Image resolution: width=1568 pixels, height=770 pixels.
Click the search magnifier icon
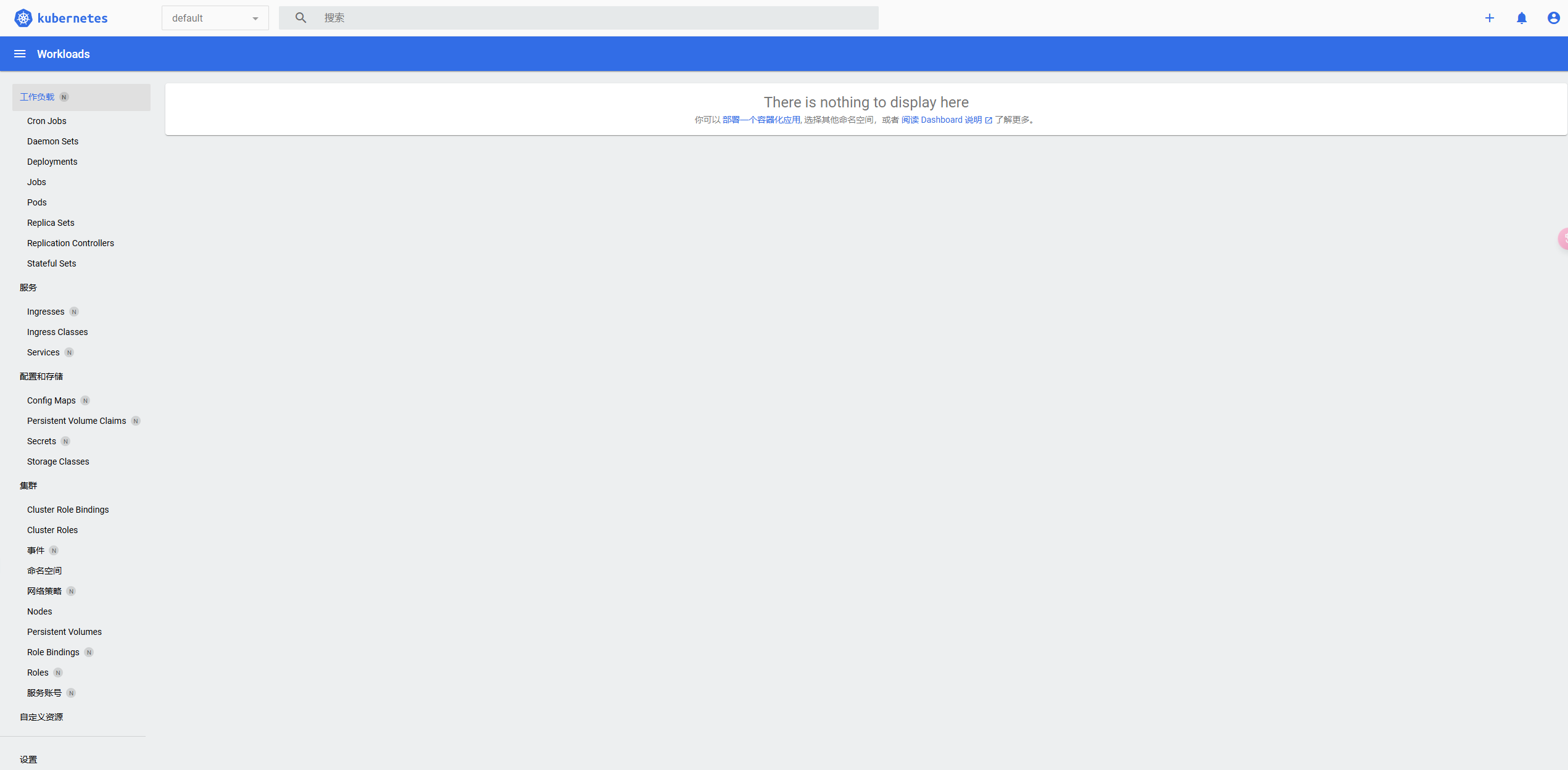pyautogui.click(x=301, y=18)
